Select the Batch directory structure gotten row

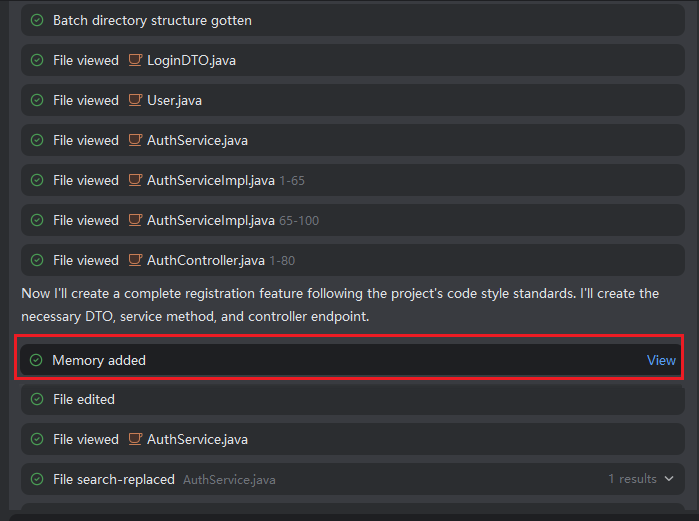(350, 20)
